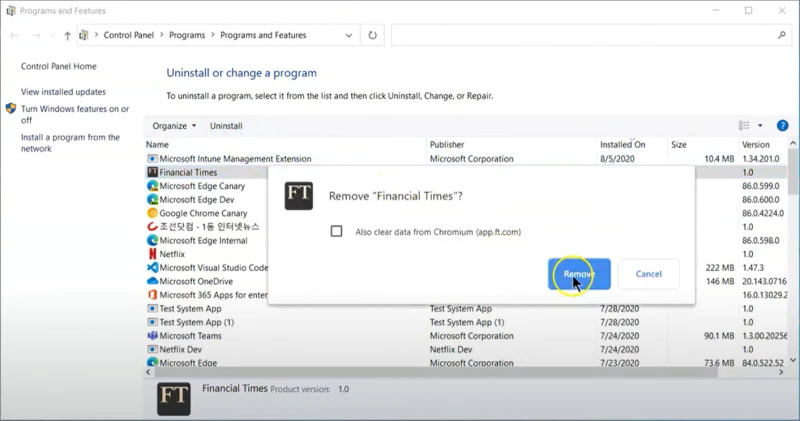Screen dimensions: 800x421
Task: Click the Back arrow navigation button
Action: (x=14, y=35)
